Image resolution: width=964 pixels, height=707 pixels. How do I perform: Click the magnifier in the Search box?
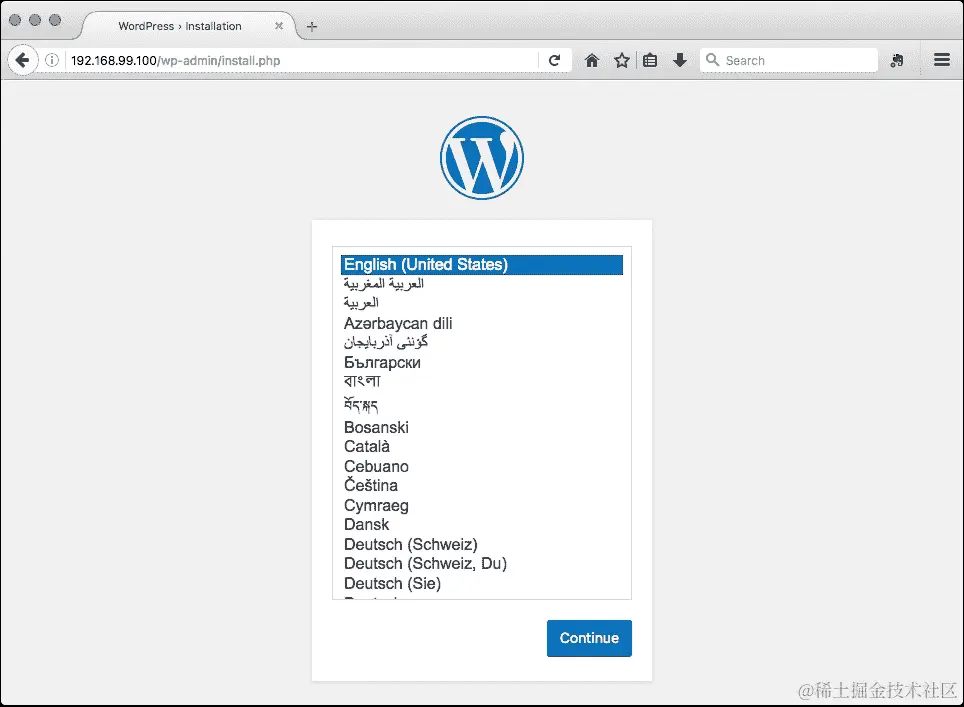pos(713,60)
